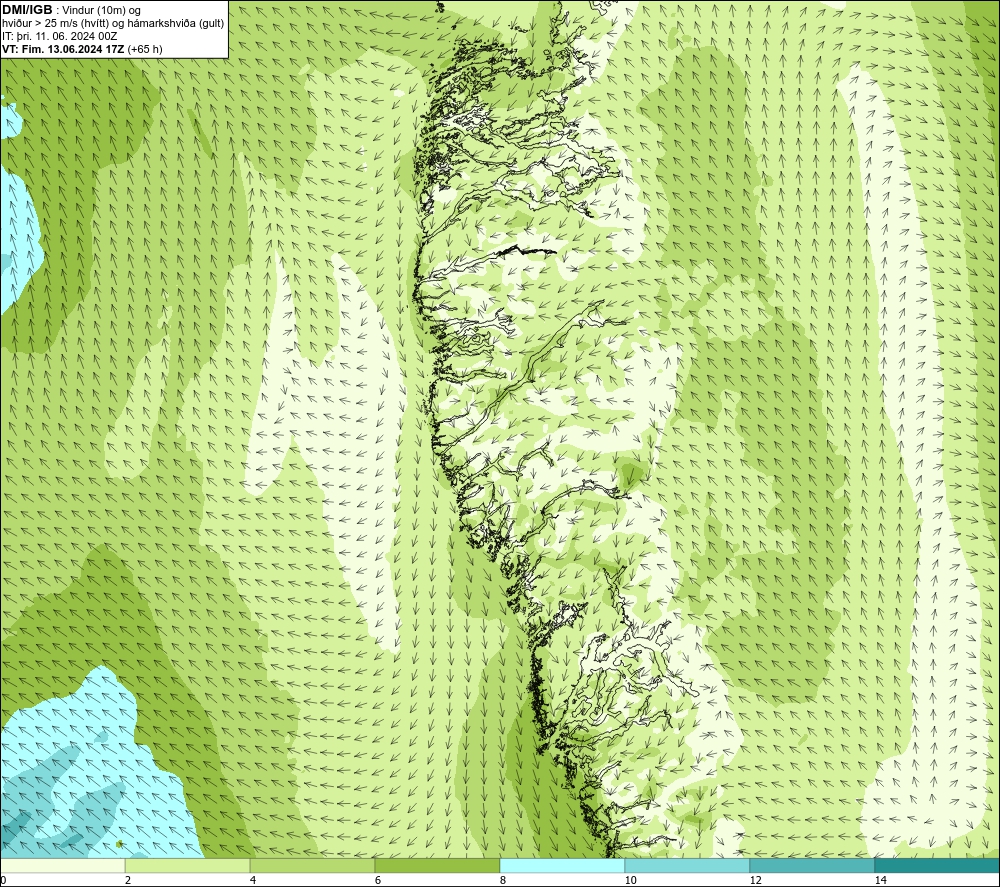Screen dimensions: 1000x887
Task: Click the DMI/IGB title text
Action: click(27, 10)
